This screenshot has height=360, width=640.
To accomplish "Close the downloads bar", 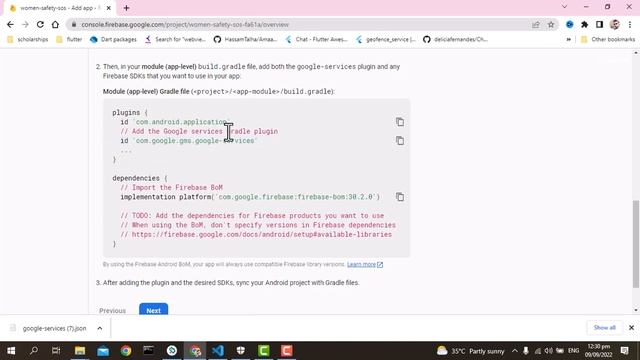I will (631, 327).
